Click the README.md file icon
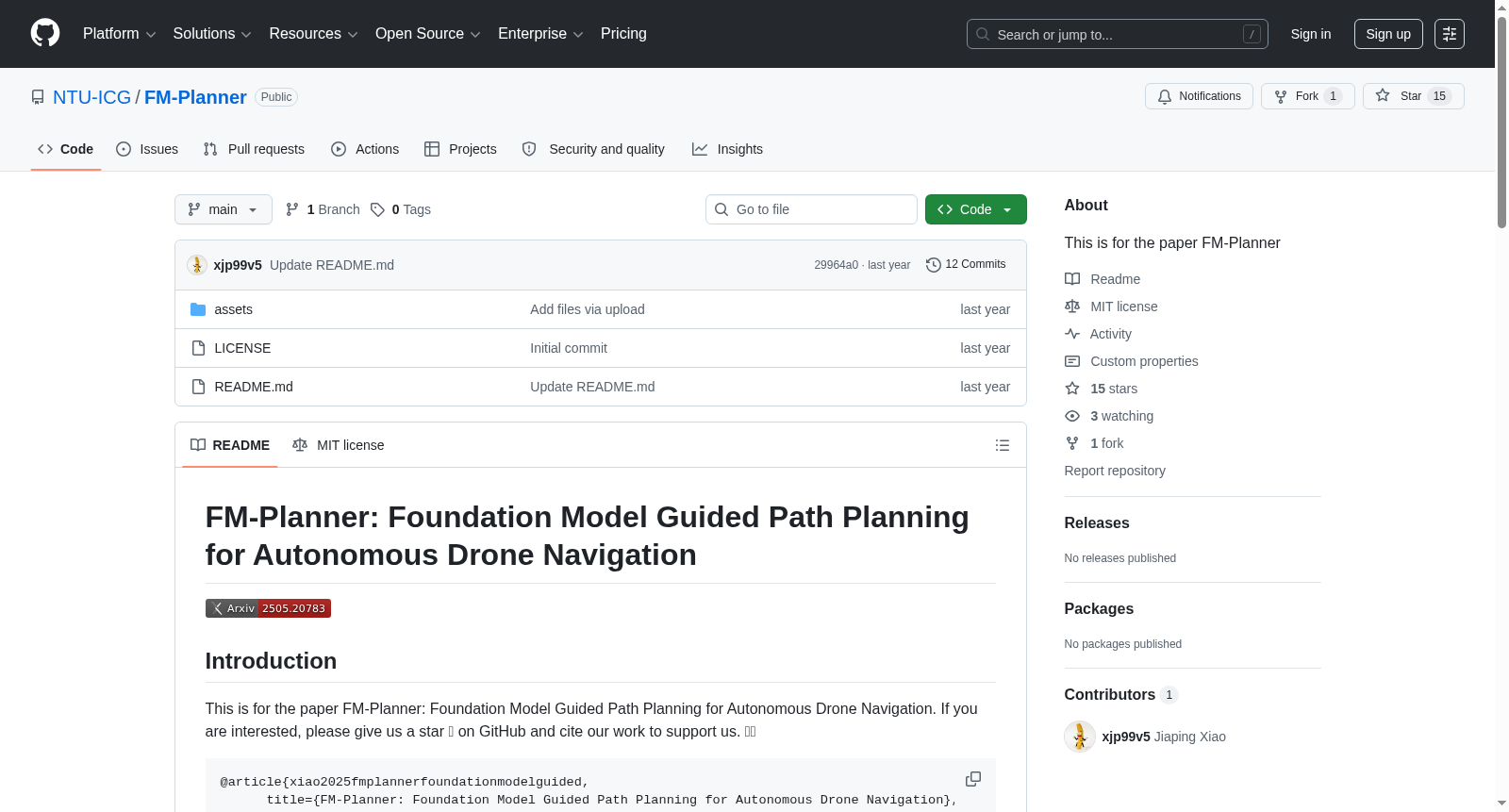Screen dimensions: 1509x812 [198, 387]
